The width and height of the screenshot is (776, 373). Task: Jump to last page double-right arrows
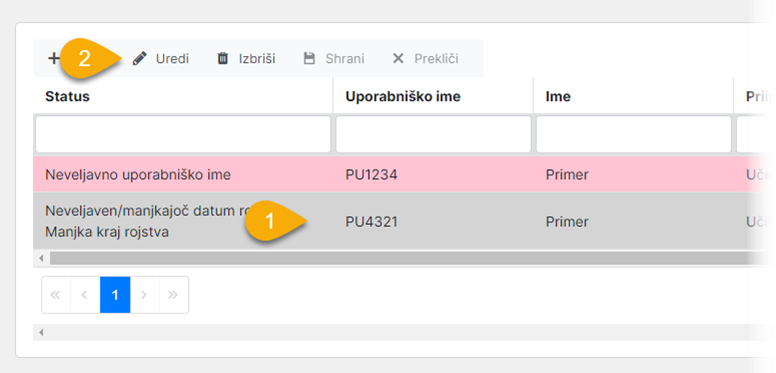click(173, 295)
